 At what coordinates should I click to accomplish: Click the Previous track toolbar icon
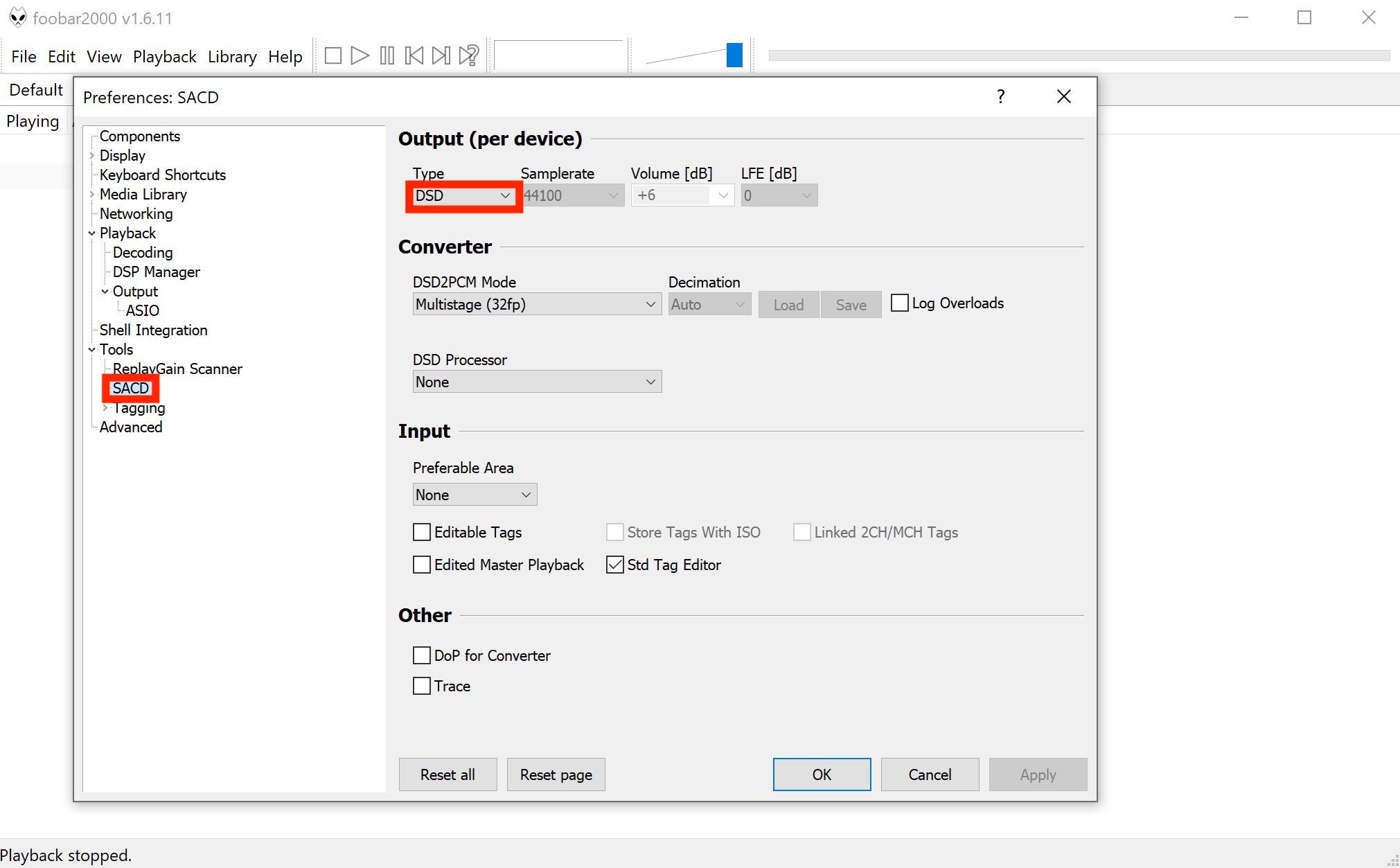(x=414, y=55)
